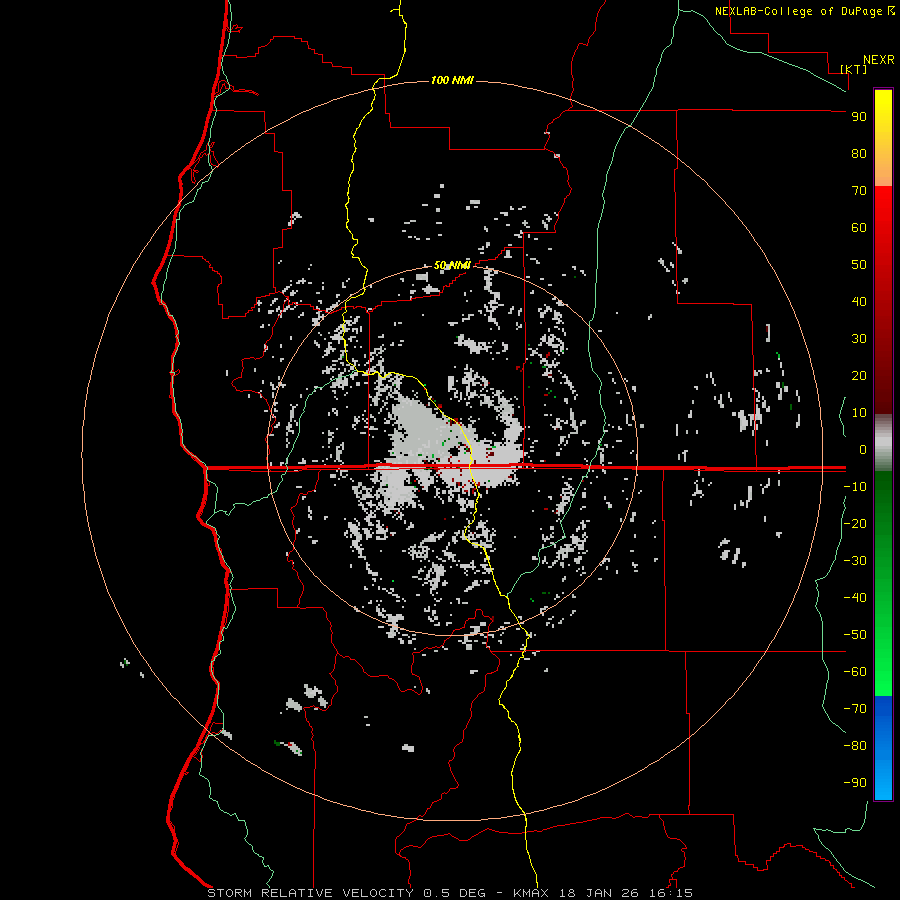The image size is (900, 900).
Task: Click the [KT] units label
Action: coord(854,69)
